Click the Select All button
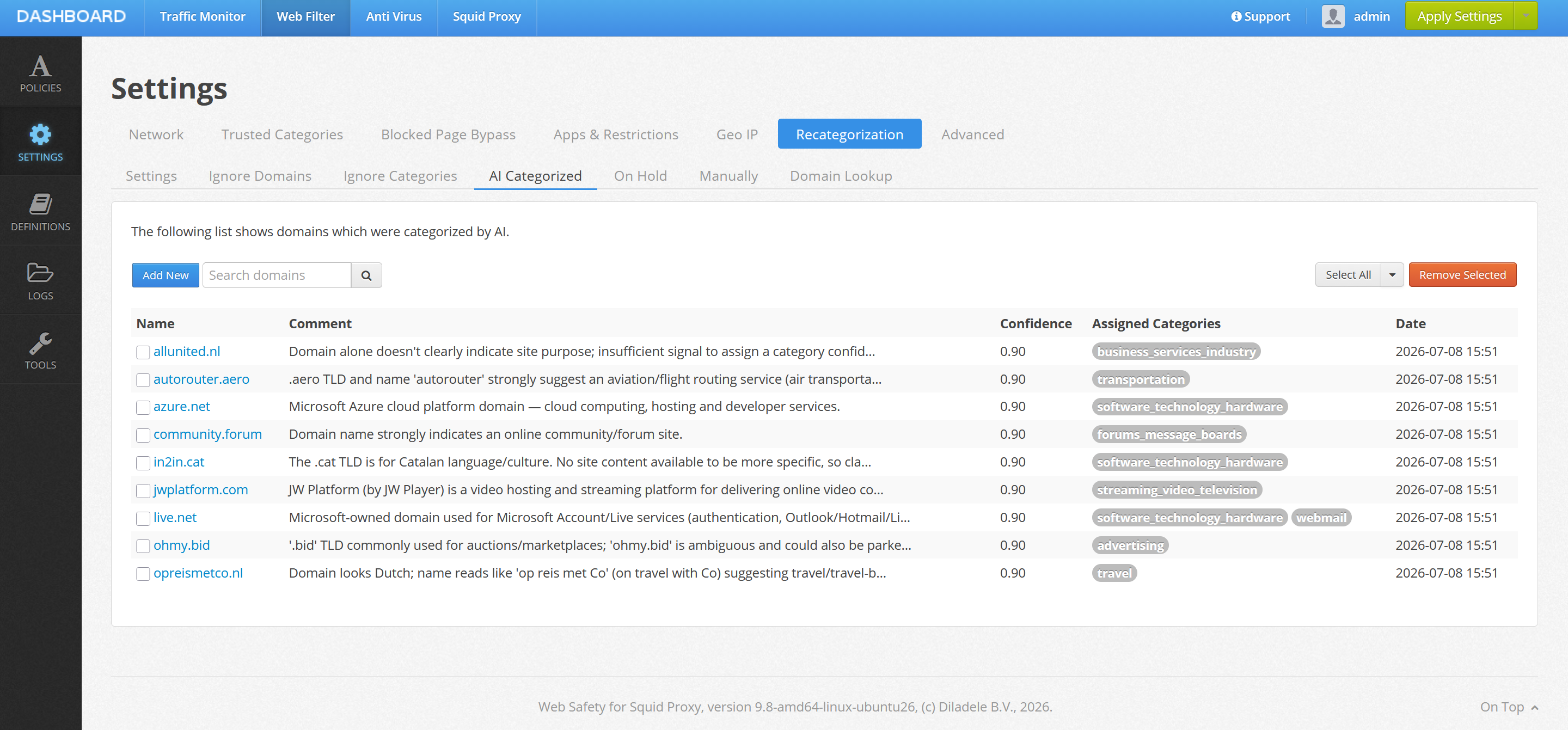 tap(1347, 274)
